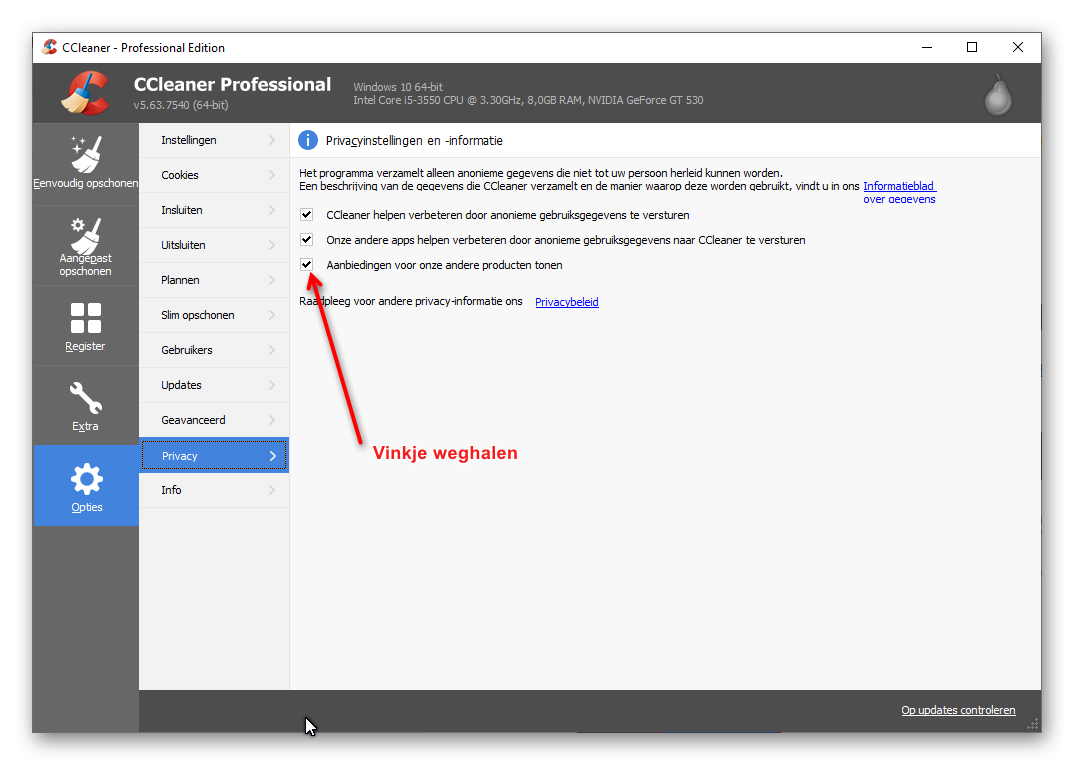Screen dimensions: 1074x765
Task: Expand the Cookies chevron arrow
Action: pos(272,175)
